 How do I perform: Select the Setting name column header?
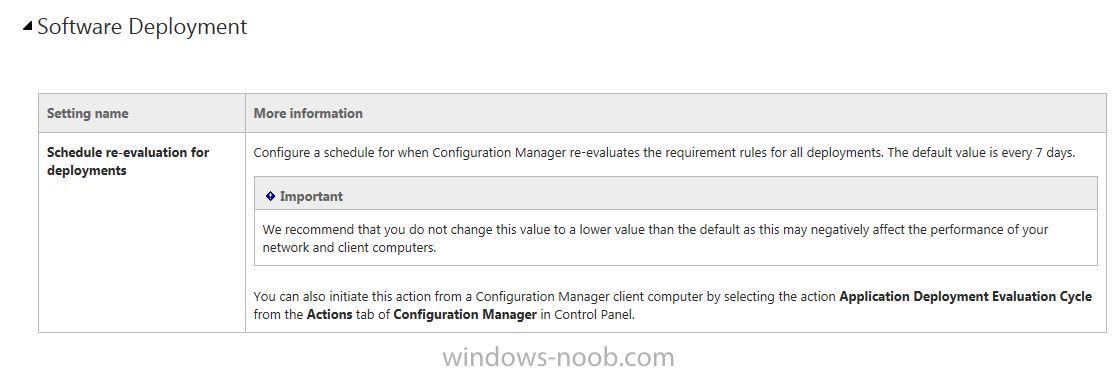coord(88,113)
